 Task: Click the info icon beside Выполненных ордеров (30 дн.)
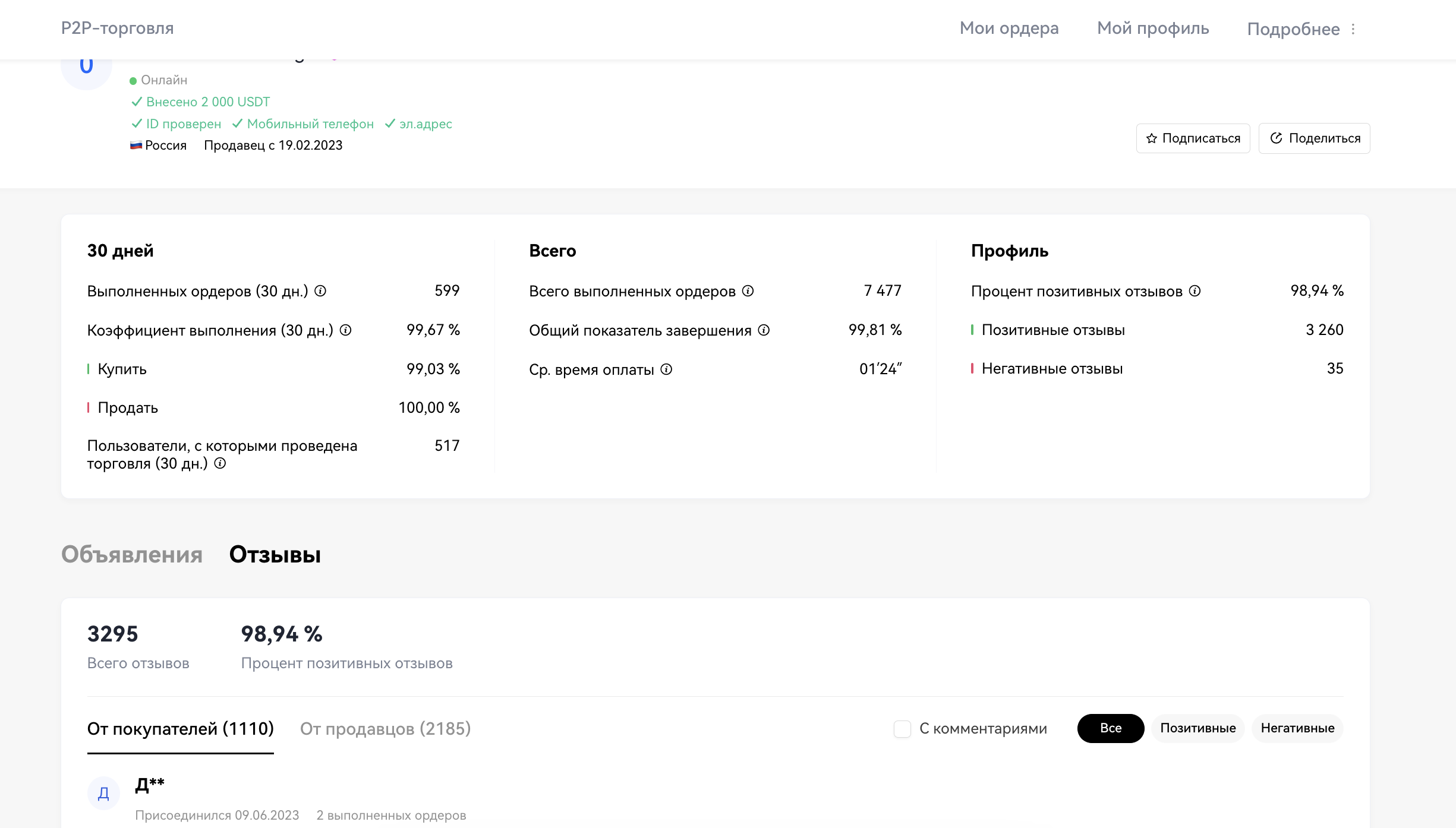tap(322, 291)
